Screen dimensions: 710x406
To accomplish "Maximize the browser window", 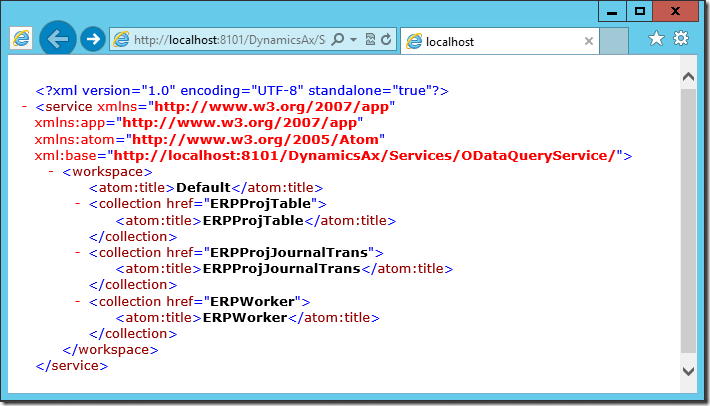I will point(639,11).
